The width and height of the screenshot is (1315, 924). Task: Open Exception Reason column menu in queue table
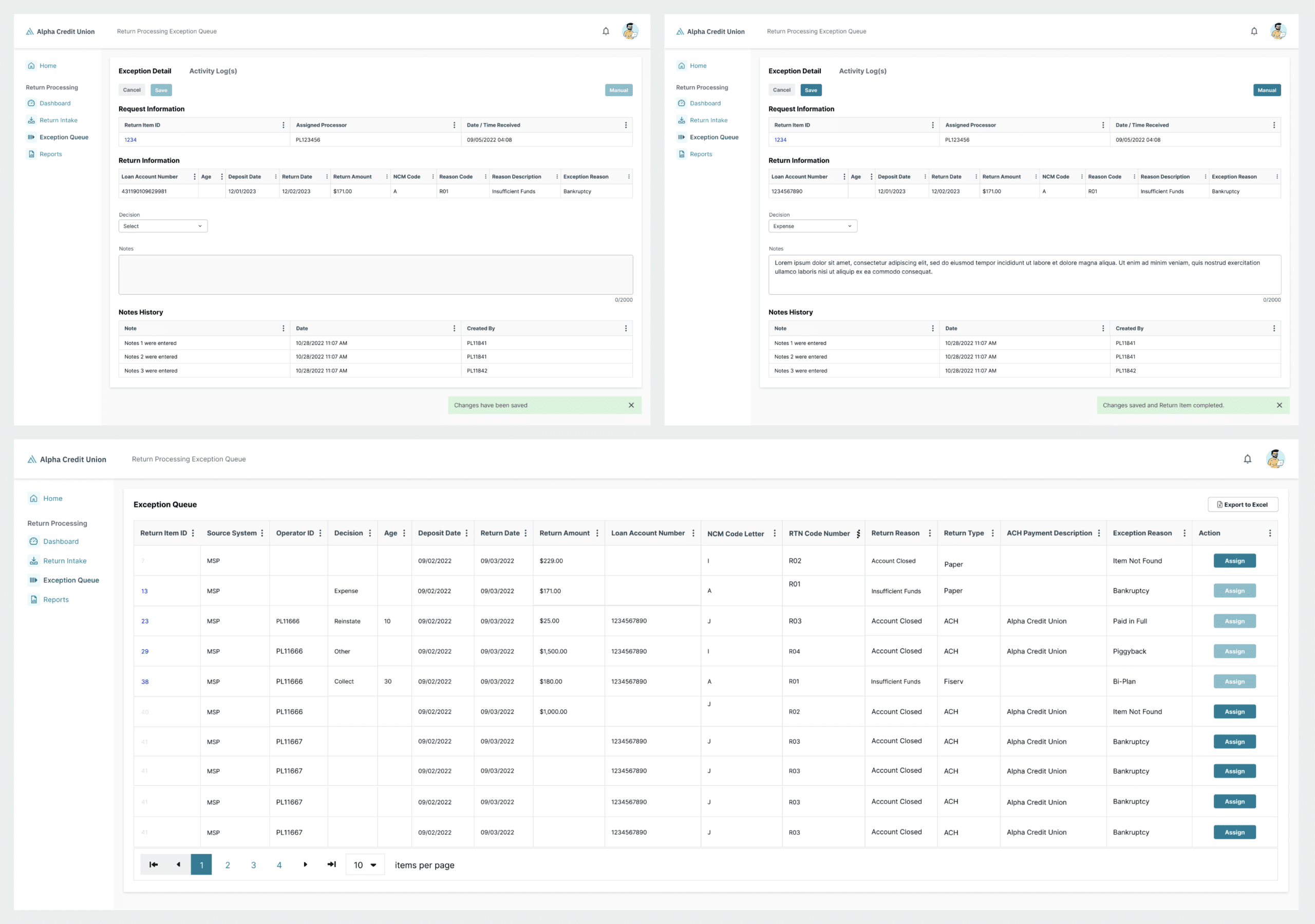(x=1185, y=533)
